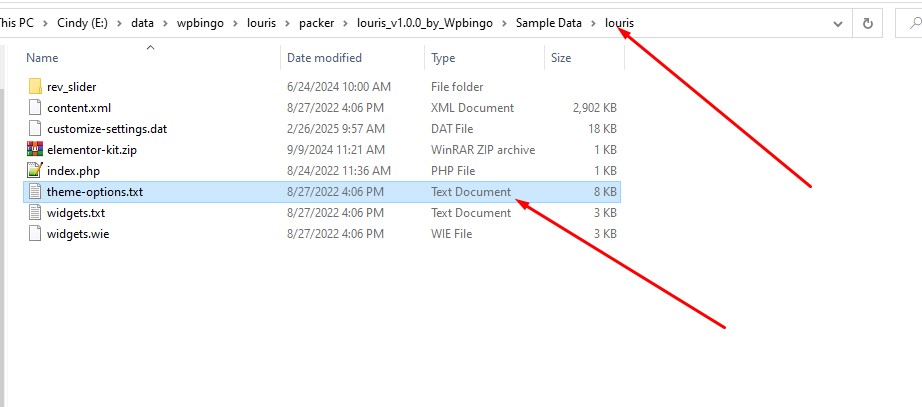Open the address bar history dropdown
This screenshot has width=922, height=407.
tap(838, 23)
